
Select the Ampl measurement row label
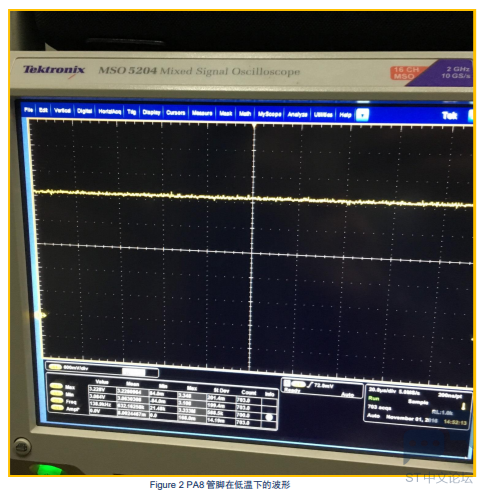tap(72, 409)
